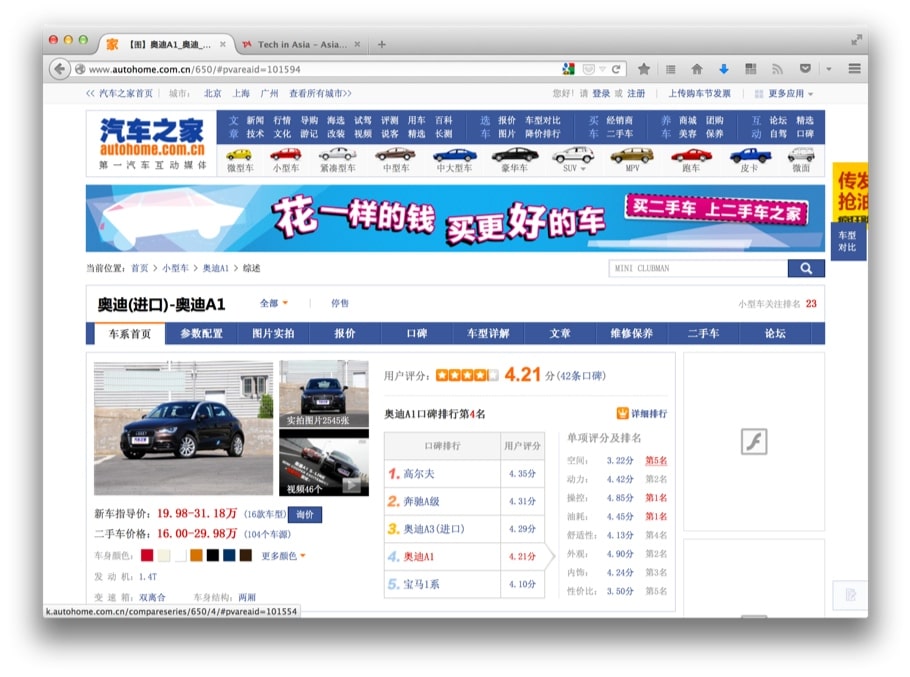Expand the 全部 dropdown next to 奥迪A1
Viewport: 910px width, 677px height.
(x=273, y=303)
